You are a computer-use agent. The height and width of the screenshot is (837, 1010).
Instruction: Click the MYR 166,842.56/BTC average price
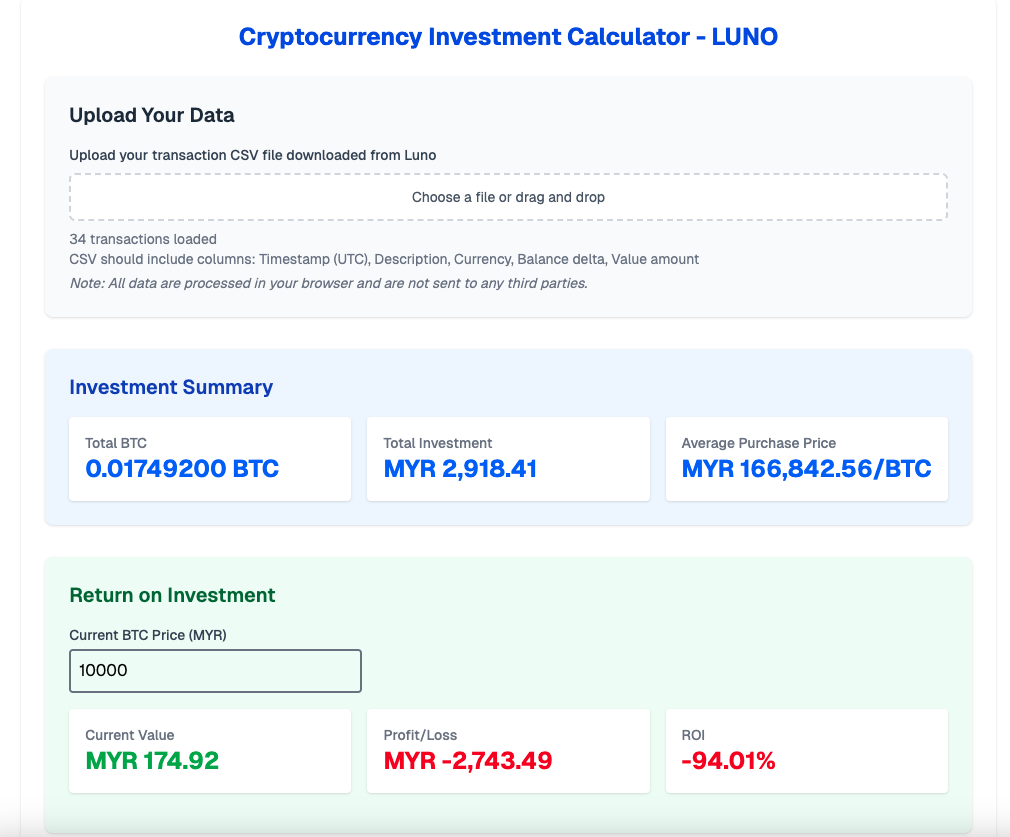point(806,469)
